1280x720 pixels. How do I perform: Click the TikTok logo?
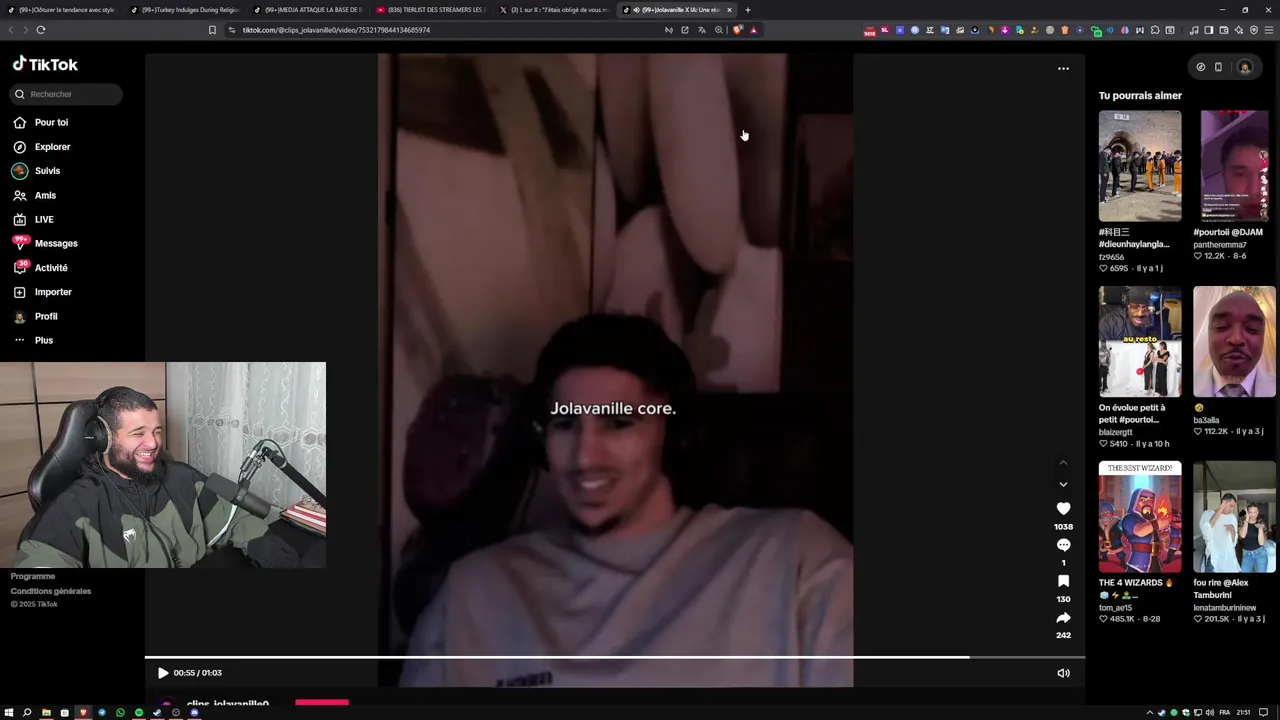tap(45, 64)
